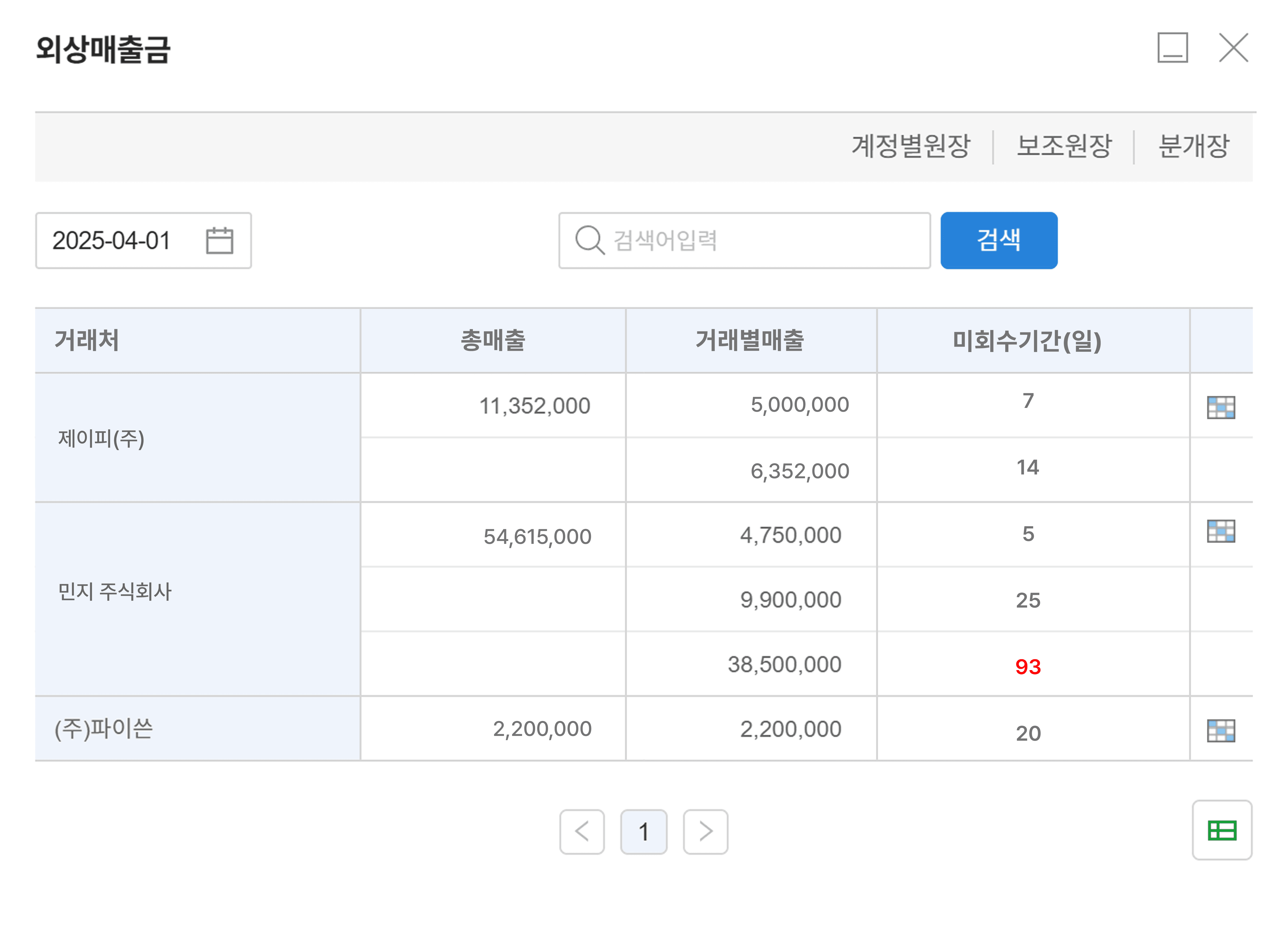
Task: Click the green Excel export icon
Action: point(1222,830)
